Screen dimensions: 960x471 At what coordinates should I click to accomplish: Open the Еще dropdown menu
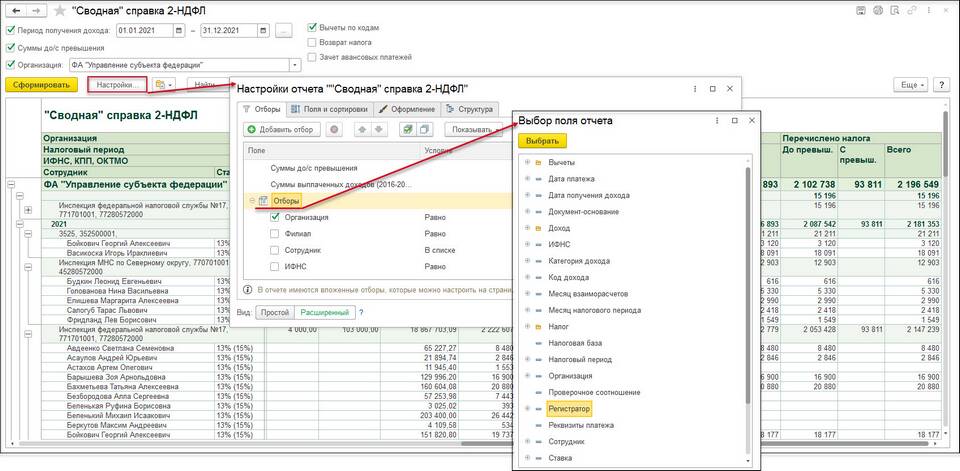(x=912, y=85)
